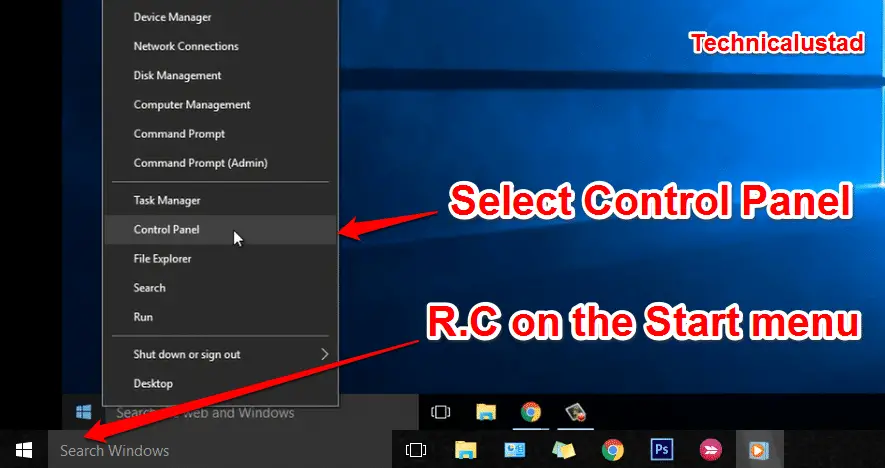This screenshot has width=885, height=468.
Task: Choose Task Manager in the context menu
Action: [167, 200]
